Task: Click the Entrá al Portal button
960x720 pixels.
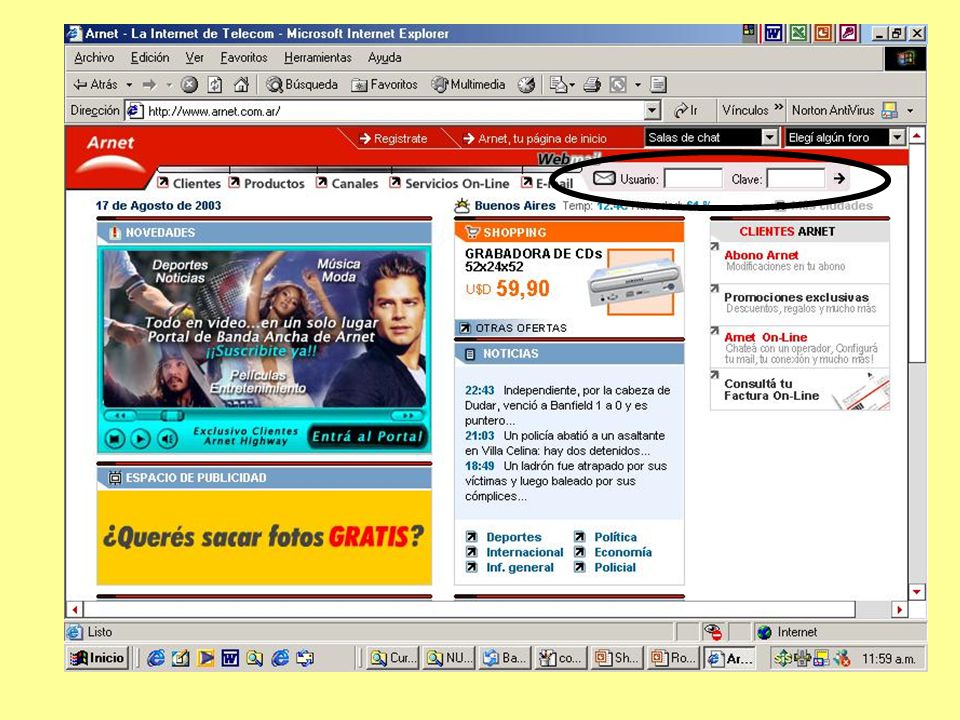Action: point(367,437)
